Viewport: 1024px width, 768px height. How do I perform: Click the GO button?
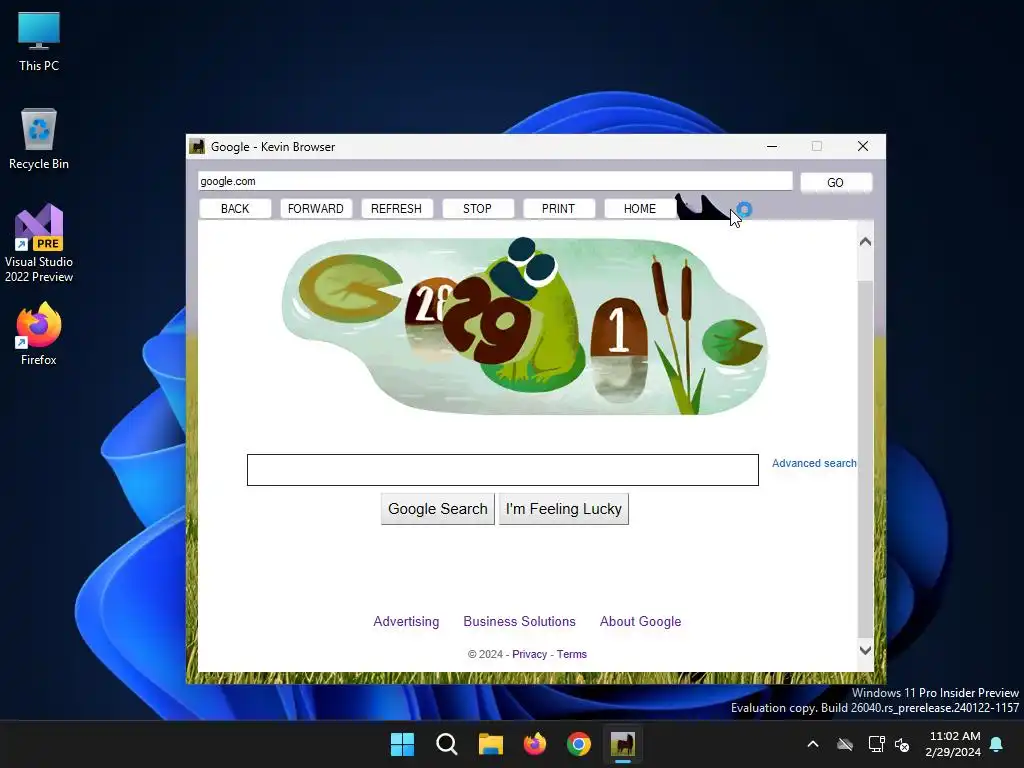click(x=836, y=182)
